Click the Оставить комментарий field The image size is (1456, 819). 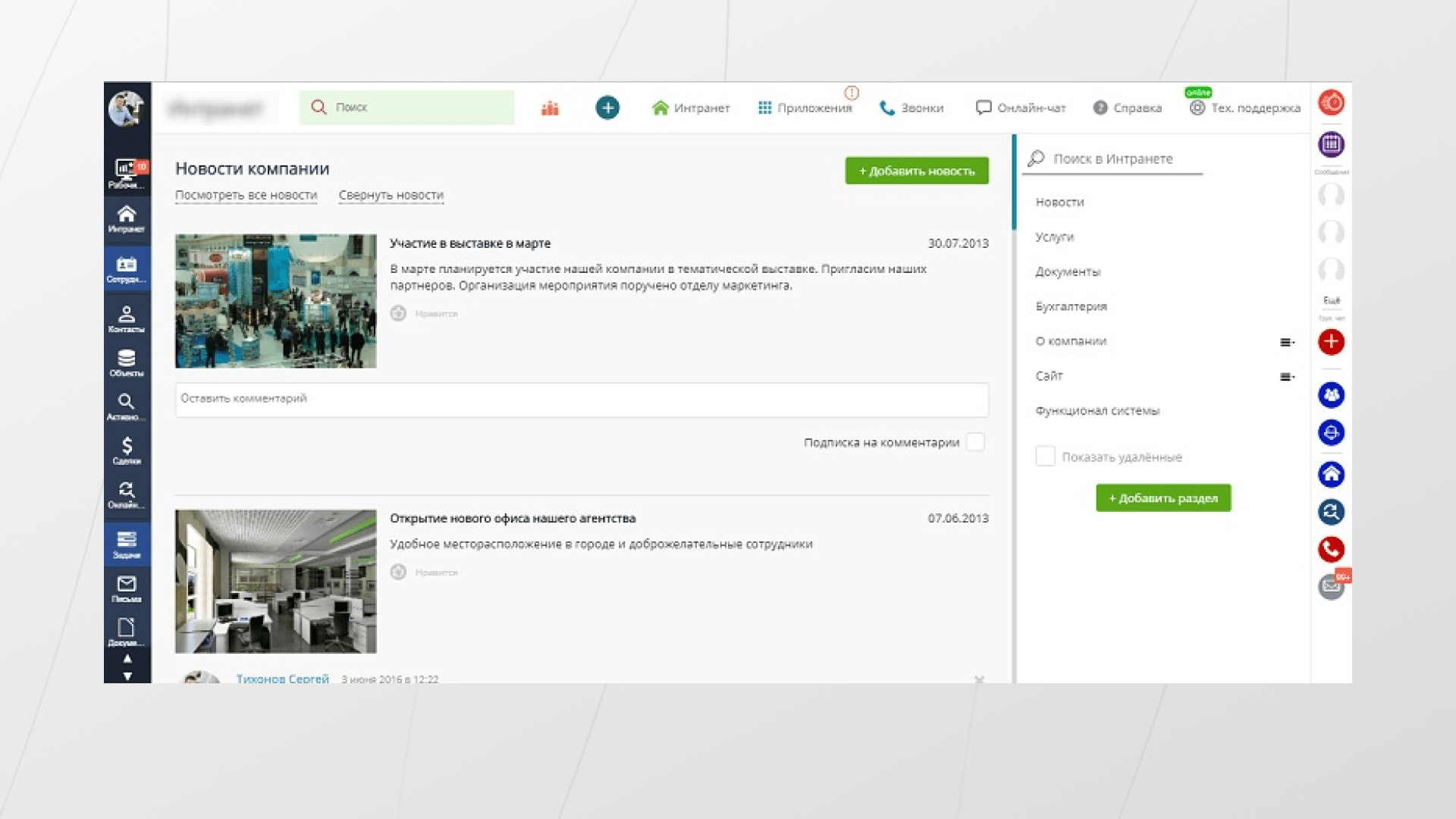[x=582, y=400]
